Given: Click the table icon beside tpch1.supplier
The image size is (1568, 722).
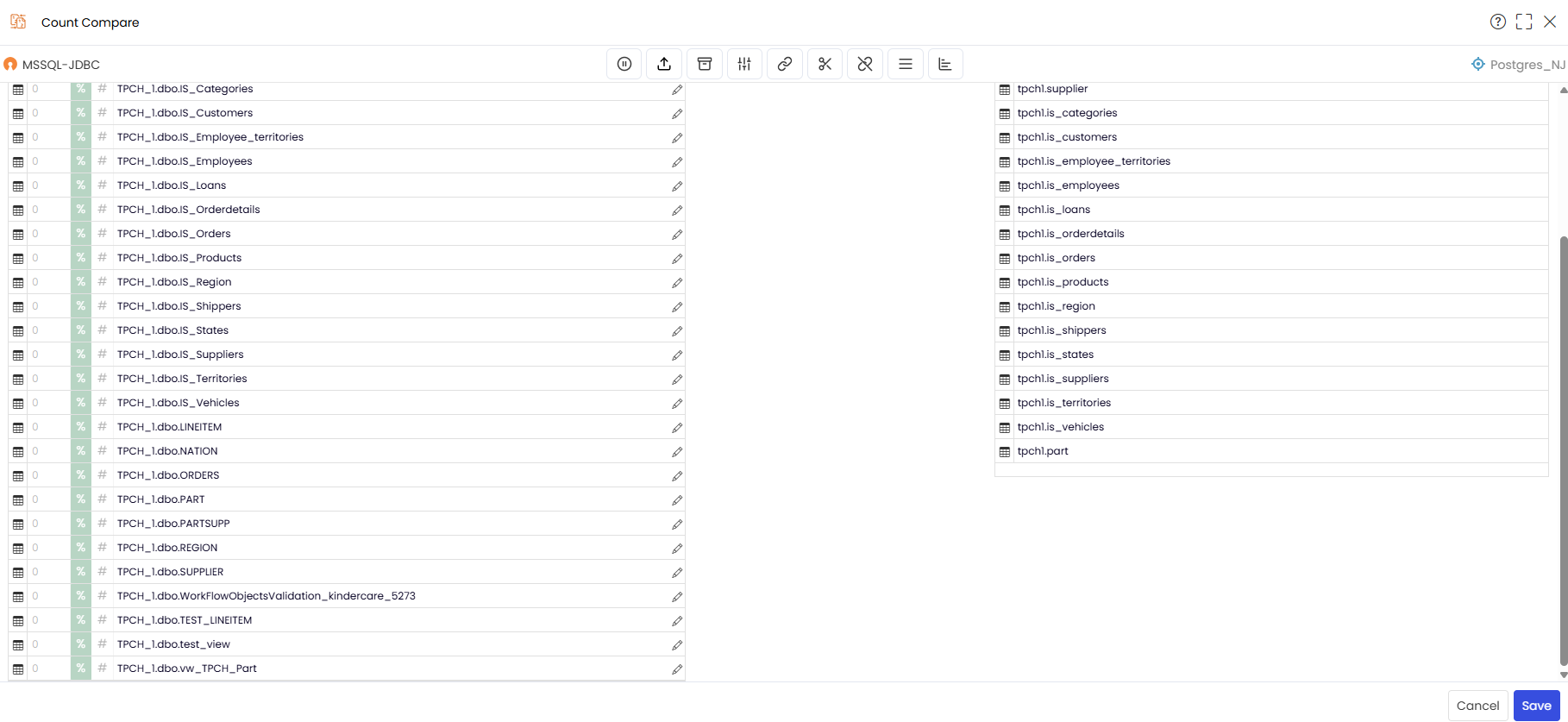Looking at the screenshot, I should tap(1005, 89).
